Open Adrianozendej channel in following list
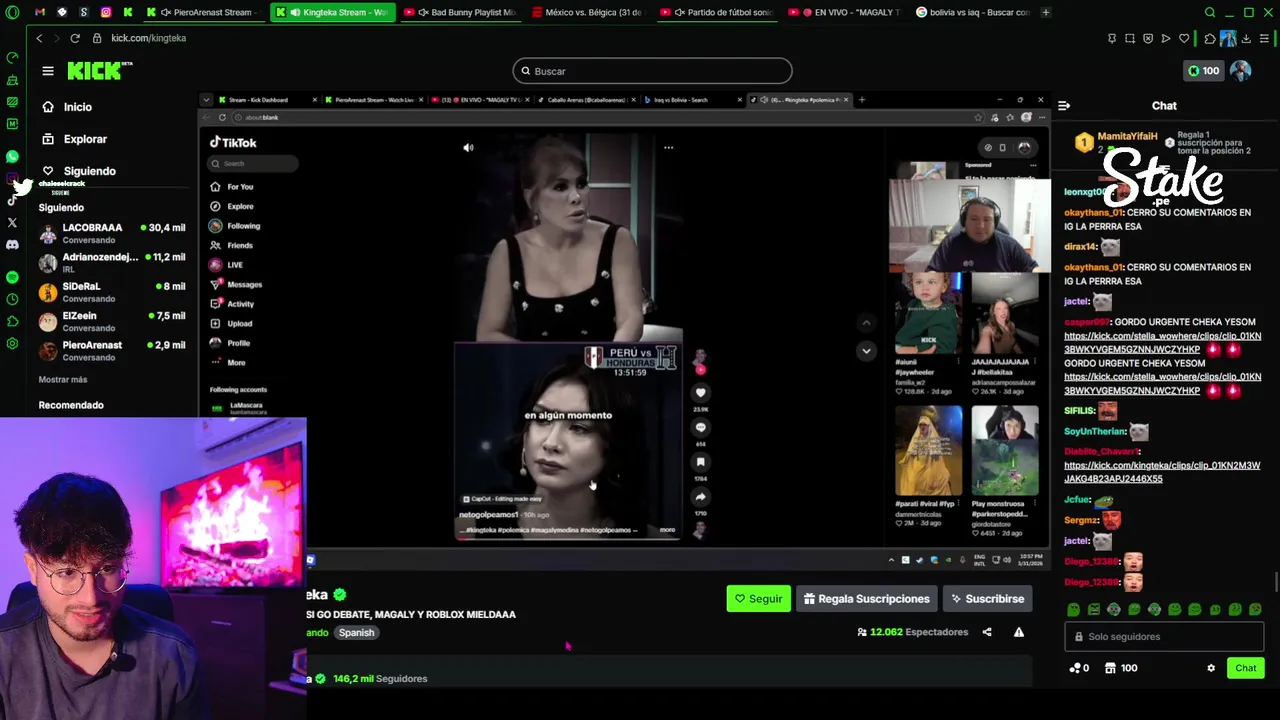The image size is (1280, 720). point(112,262)
